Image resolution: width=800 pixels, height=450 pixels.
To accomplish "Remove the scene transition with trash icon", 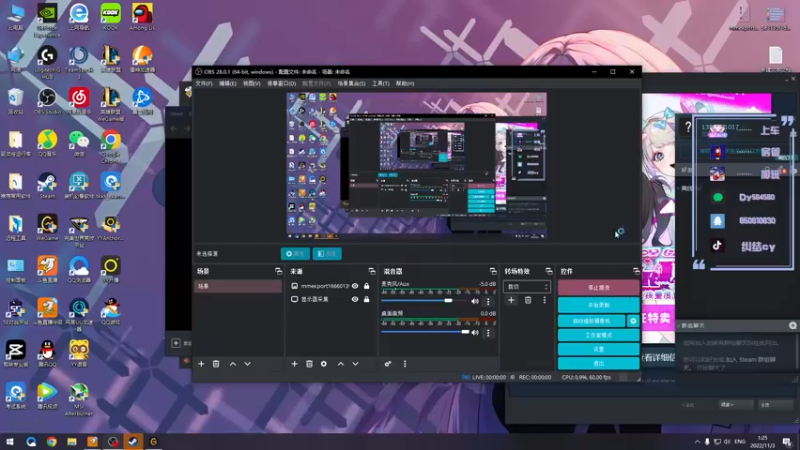I will pyautogui.click(x=528, y=301).
